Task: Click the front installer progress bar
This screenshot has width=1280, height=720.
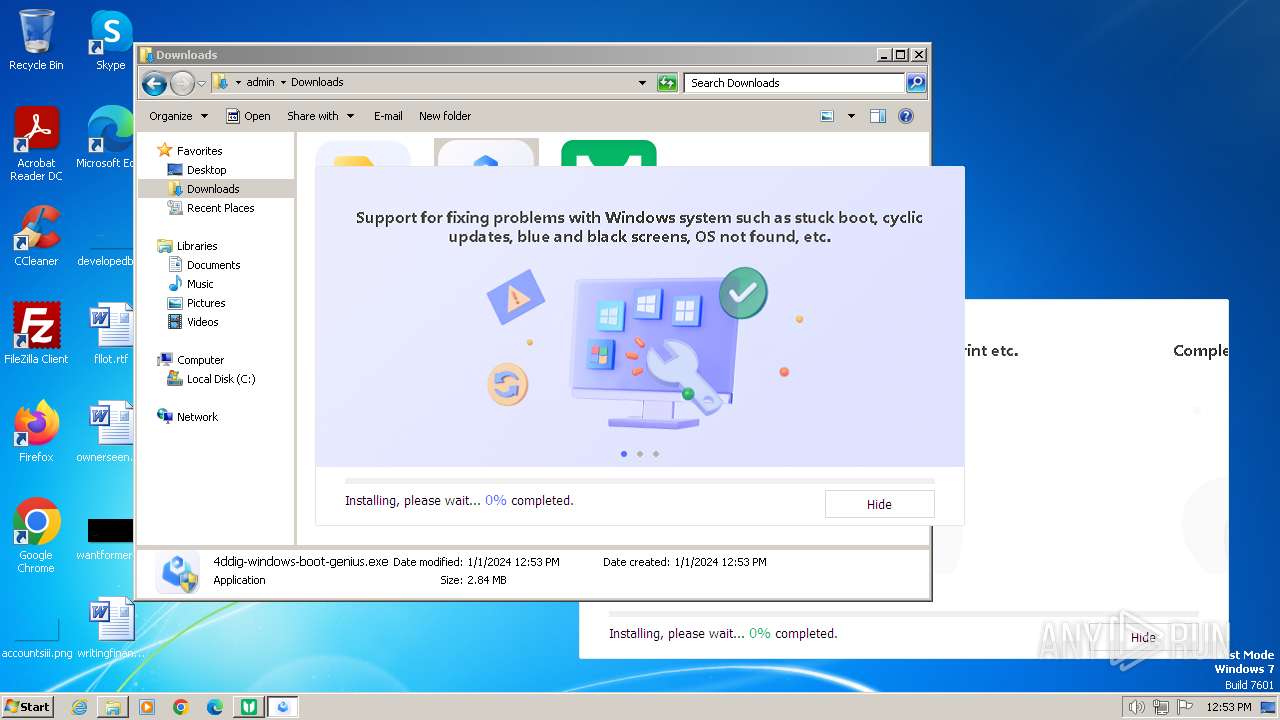Action: [639, 481]
